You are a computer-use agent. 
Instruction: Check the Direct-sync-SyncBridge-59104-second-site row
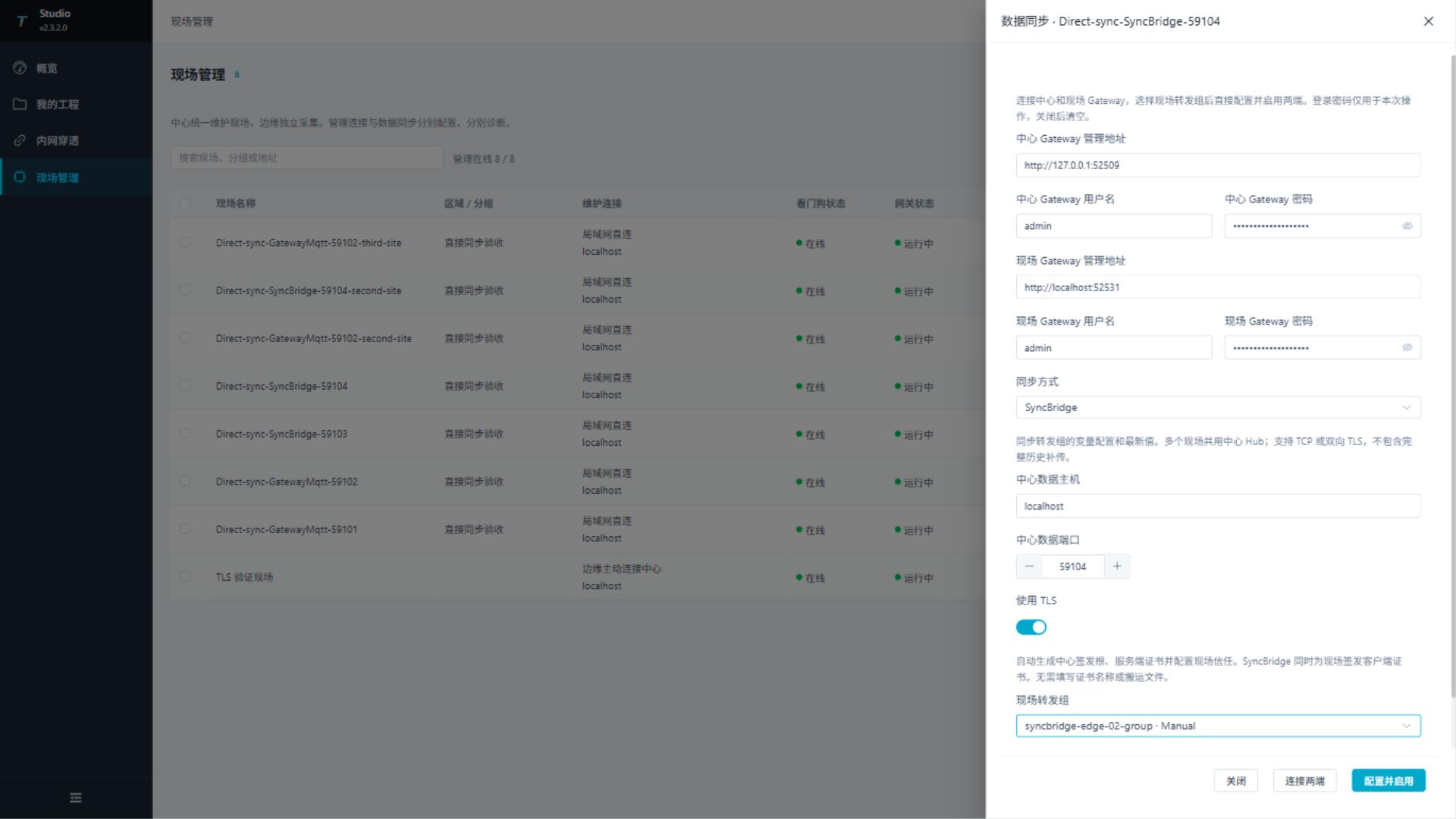185,290
